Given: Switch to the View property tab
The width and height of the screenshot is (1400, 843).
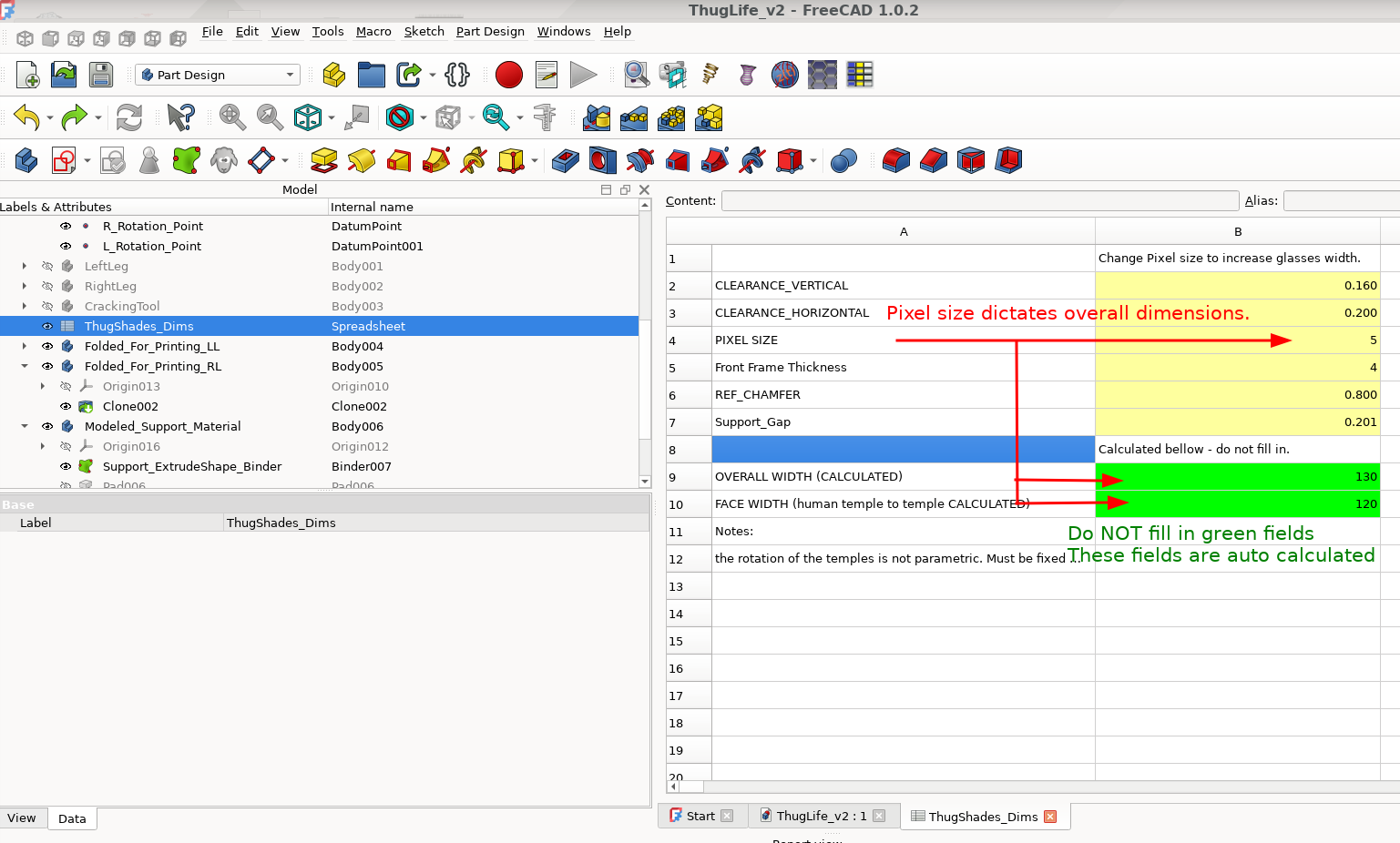Looking at the screenshot, I should pos(22,818).
